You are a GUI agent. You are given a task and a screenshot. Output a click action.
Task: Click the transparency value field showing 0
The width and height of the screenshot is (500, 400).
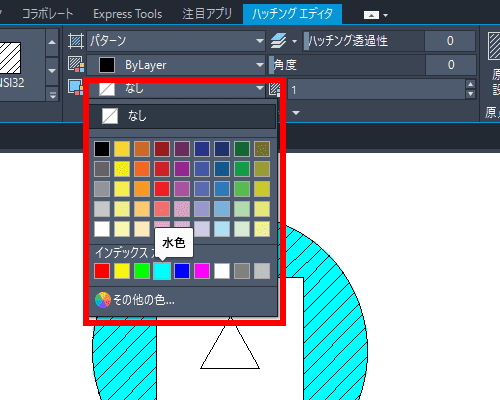[450, 41]
